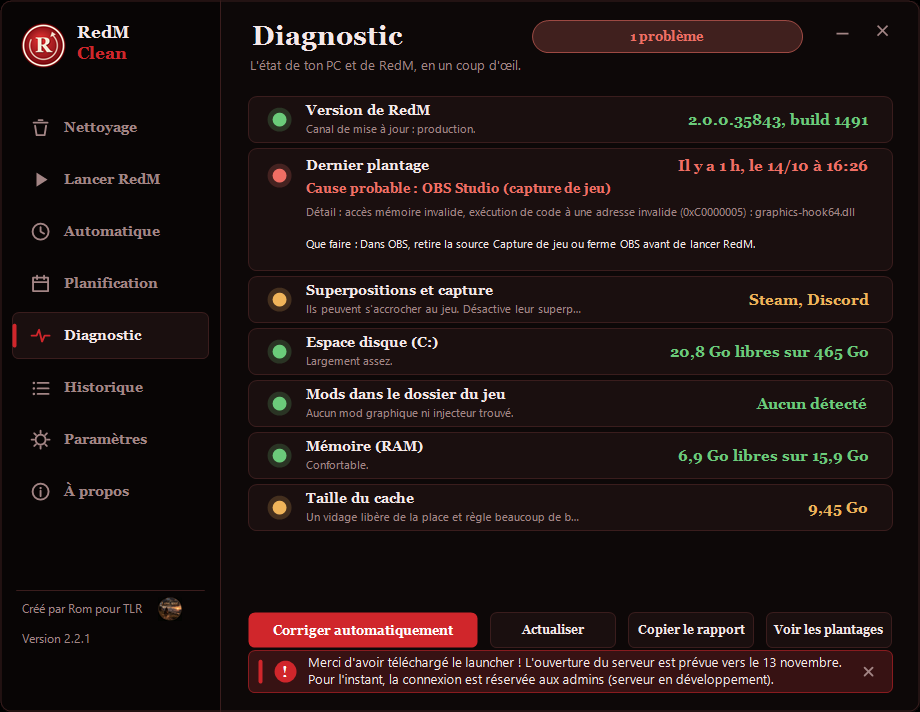This screenshot has width=920, height=712.
Task: Expand the Taille du cache row
Action: (570, 508)
